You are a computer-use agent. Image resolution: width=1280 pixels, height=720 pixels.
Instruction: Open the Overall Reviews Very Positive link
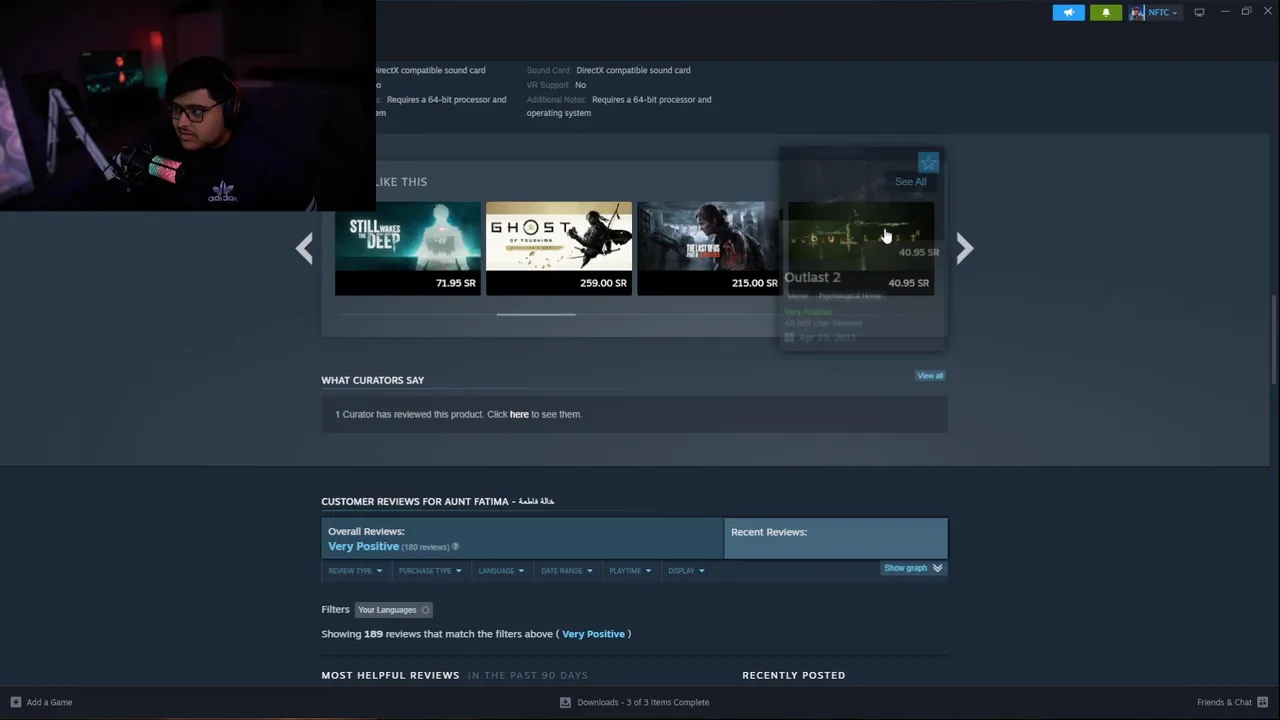pos(364,547)
